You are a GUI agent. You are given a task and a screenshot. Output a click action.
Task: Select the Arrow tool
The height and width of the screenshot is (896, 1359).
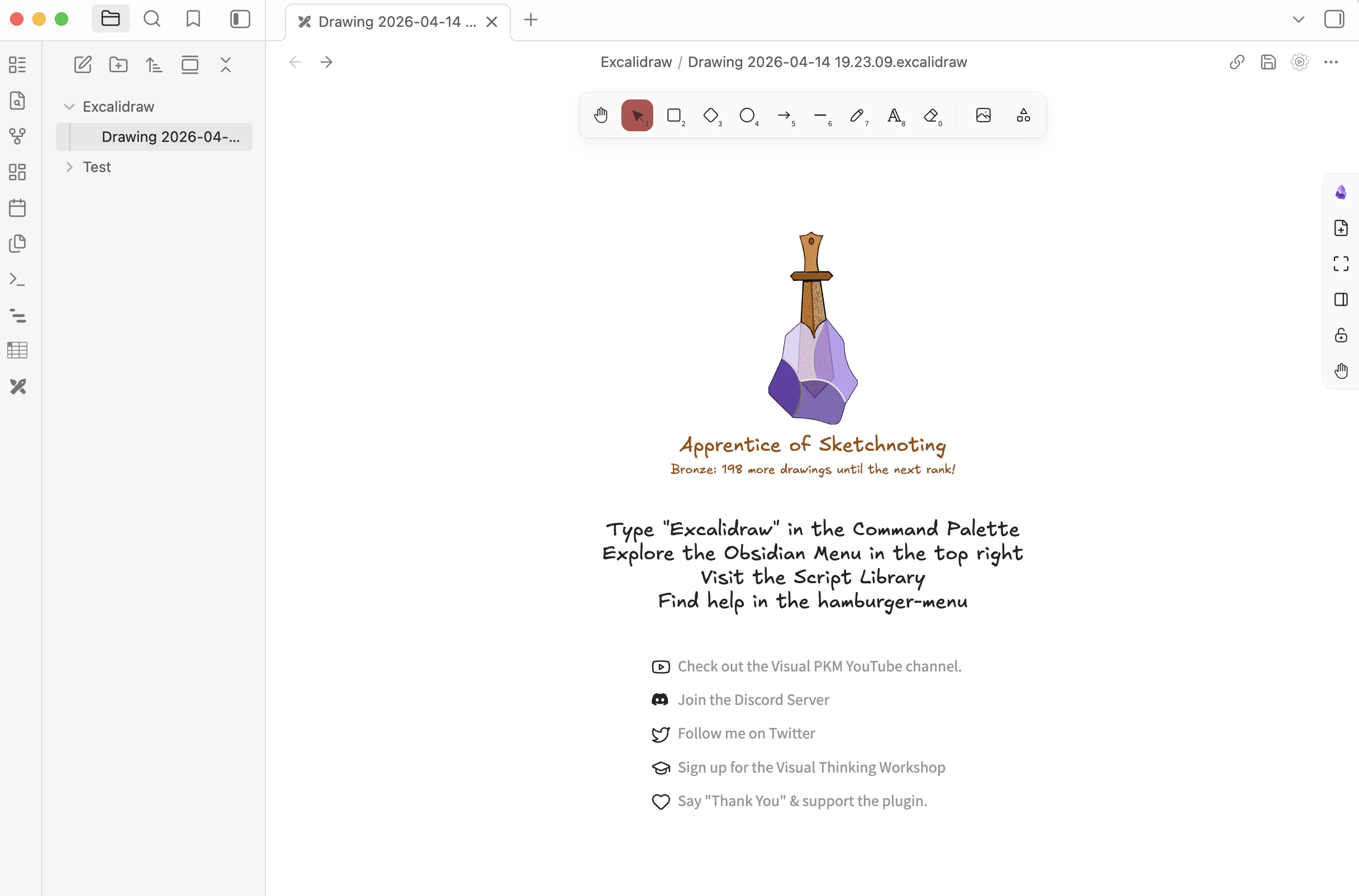coord(784,116)
